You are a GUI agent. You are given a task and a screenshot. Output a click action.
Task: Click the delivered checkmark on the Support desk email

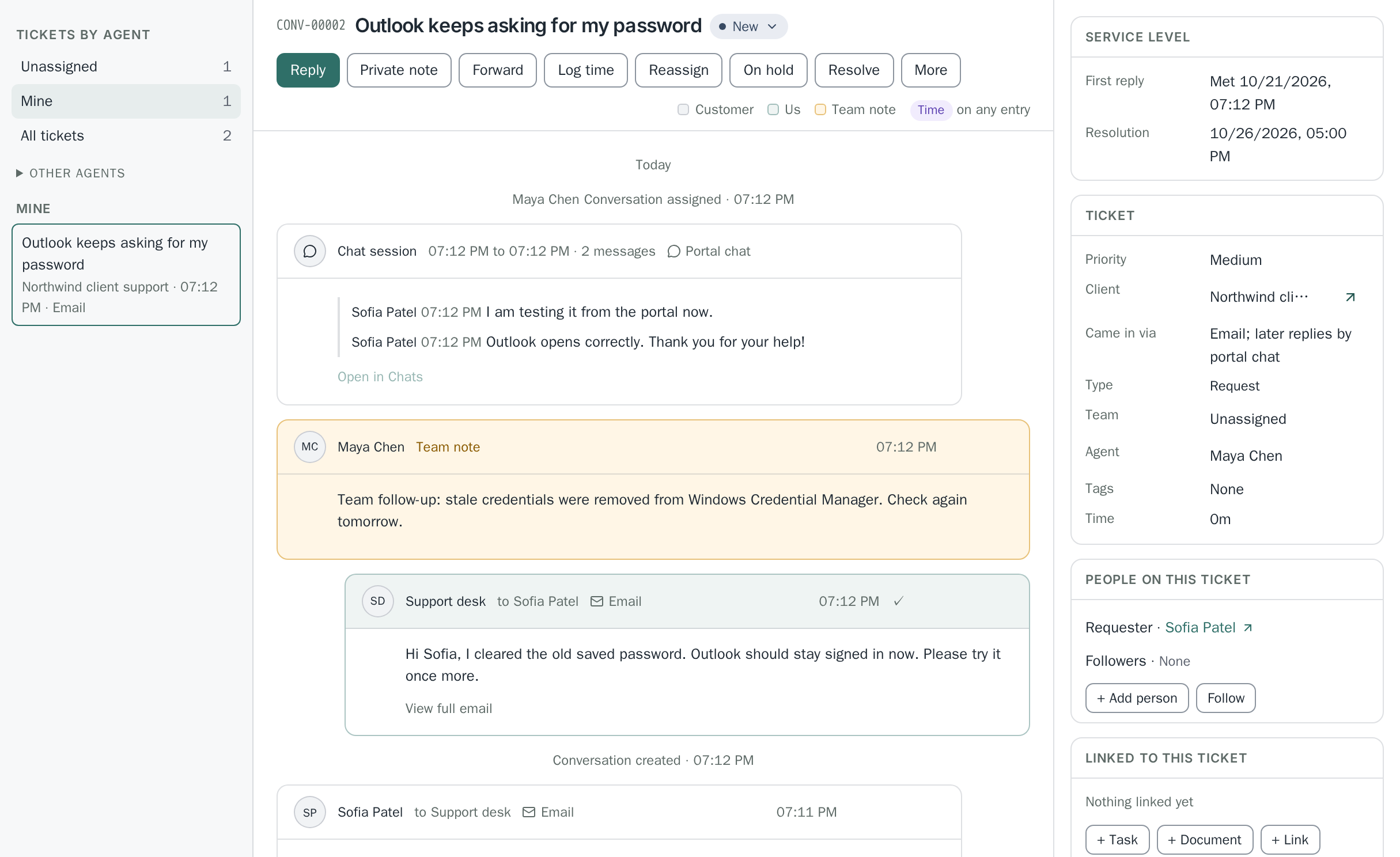(898, 601)
